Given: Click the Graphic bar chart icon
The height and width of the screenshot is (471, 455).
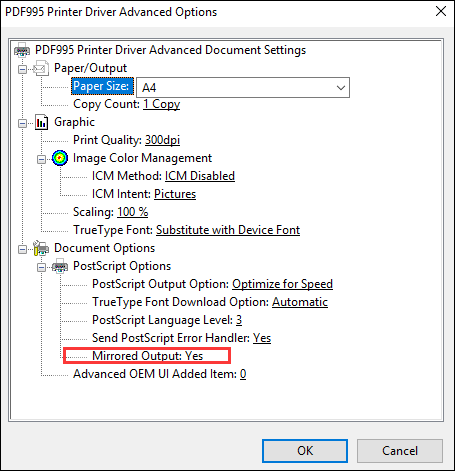Looking at the screenshot, I should pyautogui.click(x=42, y=122).
